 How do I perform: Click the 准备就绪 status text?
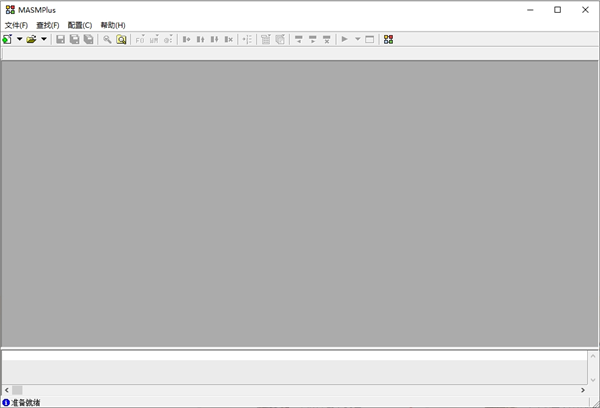[x=26, y=403]
